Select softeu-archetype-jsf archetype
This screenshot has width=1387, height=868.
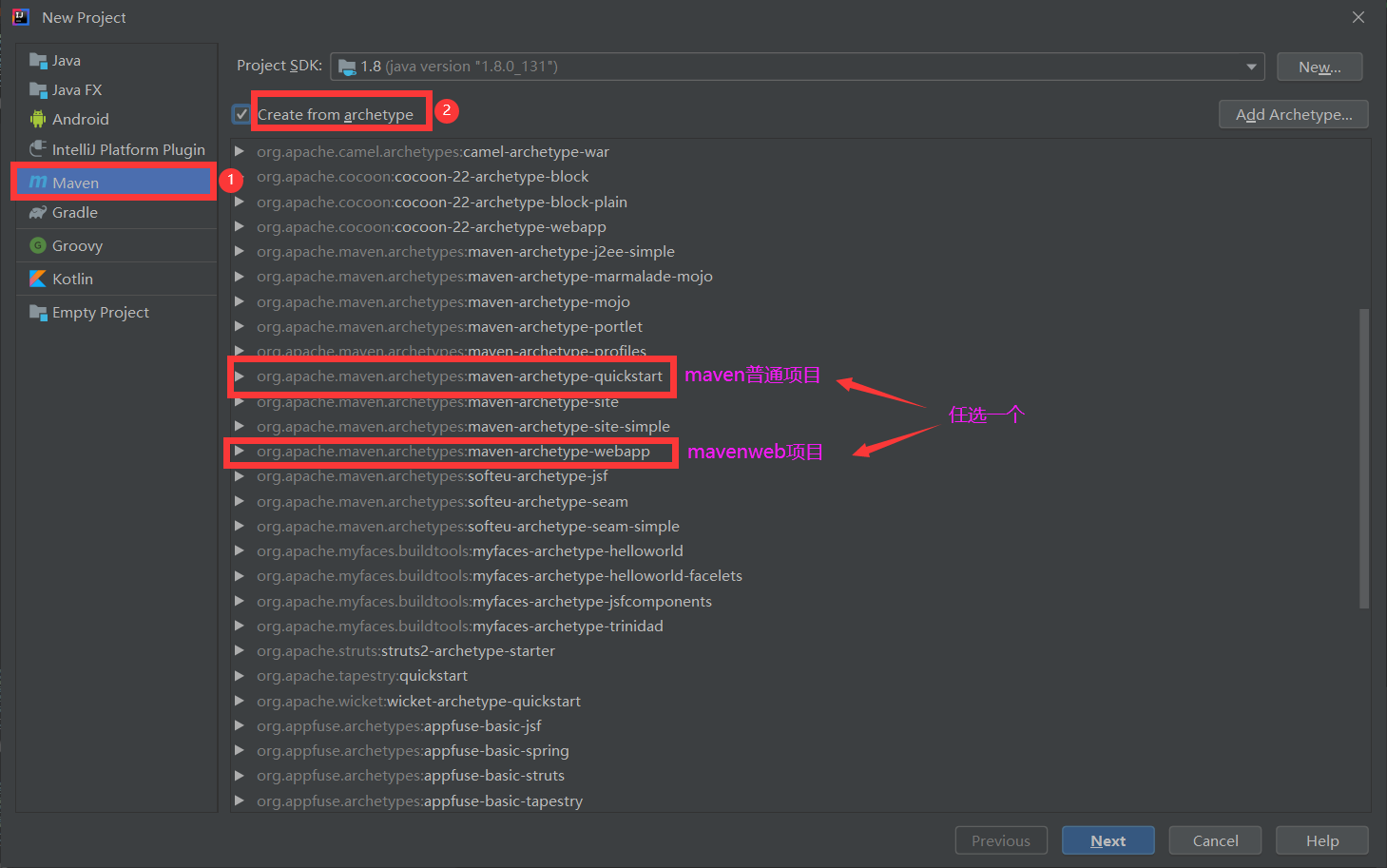(x=433, y=476)
